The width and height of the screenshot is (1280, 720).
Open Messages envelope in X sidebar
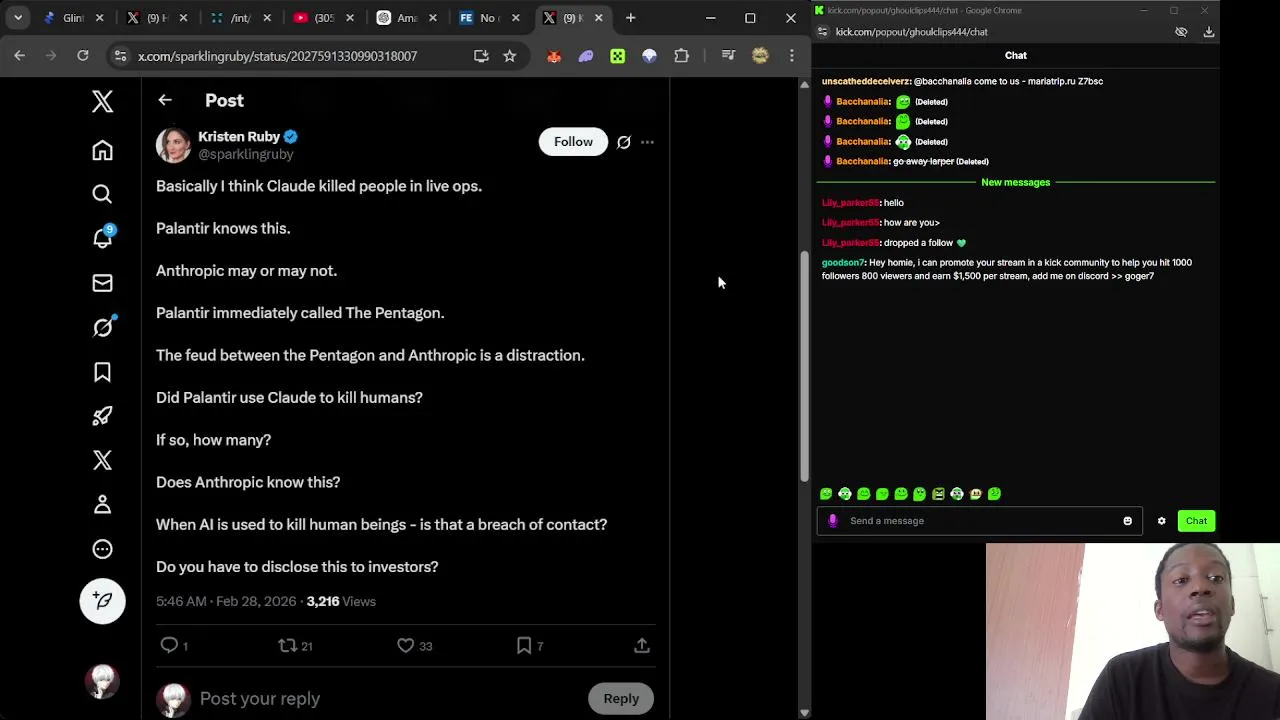tap(102, 283)
